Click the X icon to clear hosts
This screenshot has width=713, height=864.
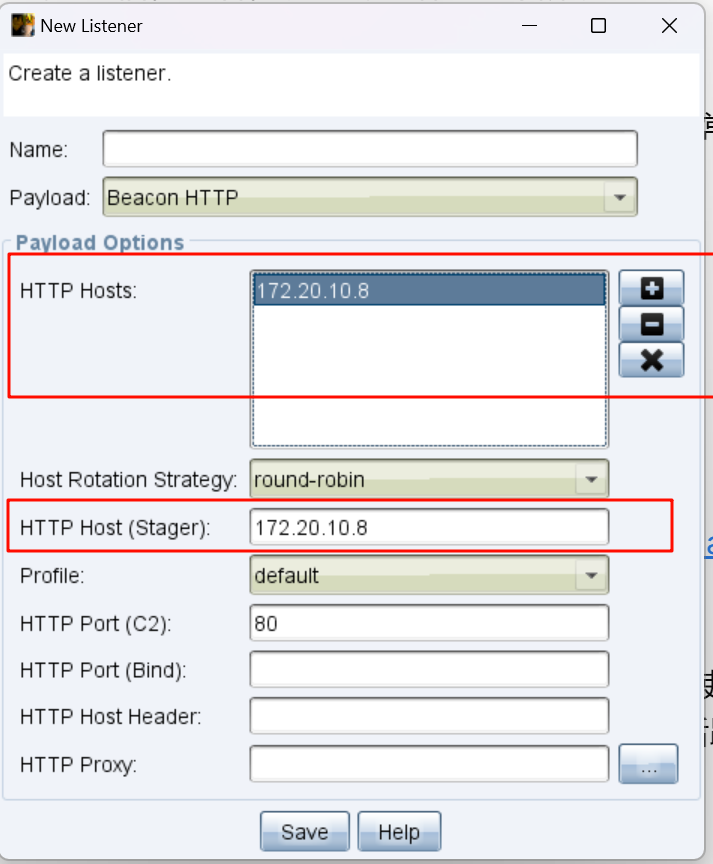pos(651,359)
